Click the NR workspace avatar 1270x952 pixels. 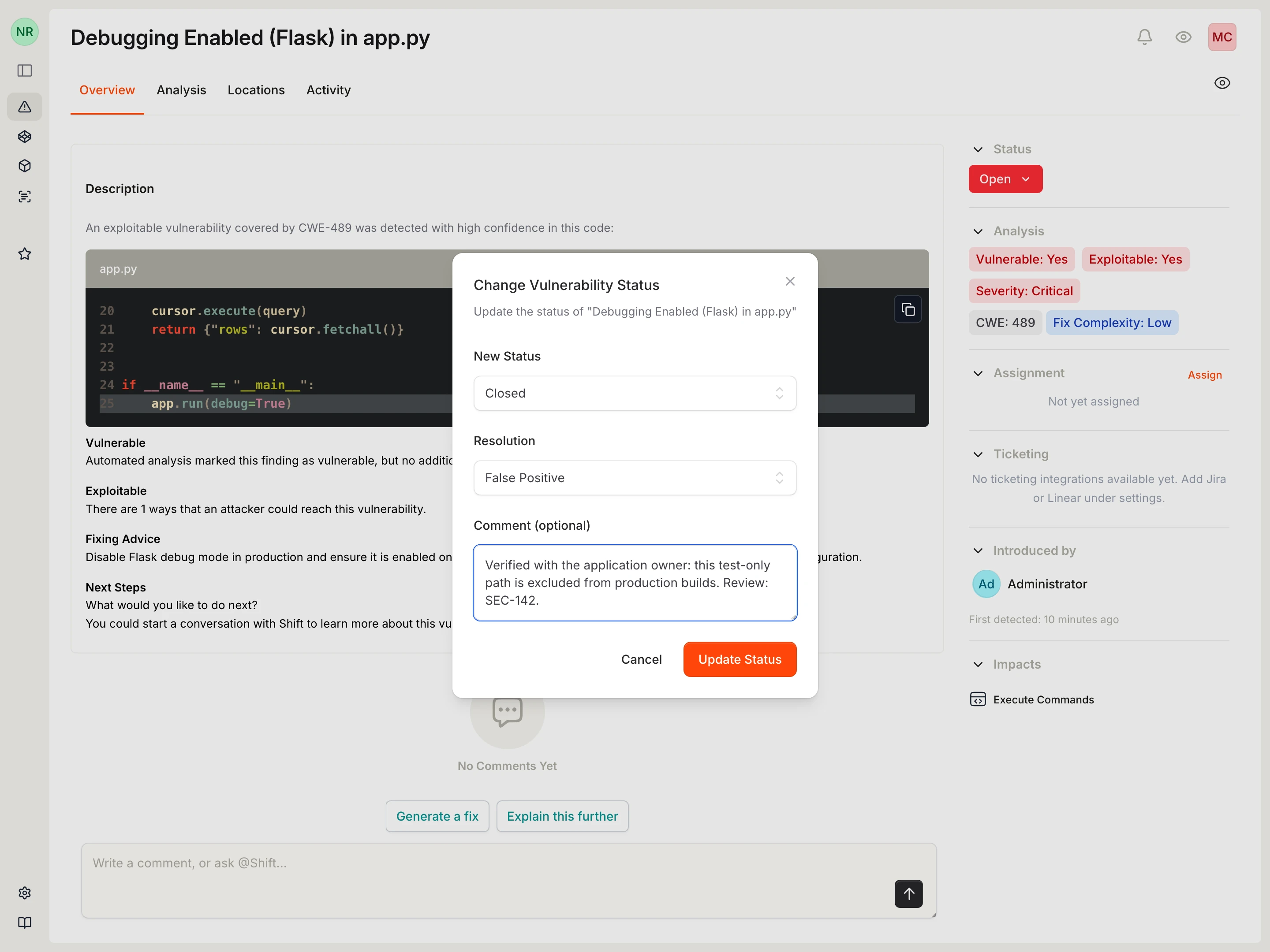click(x=25, y=32)
